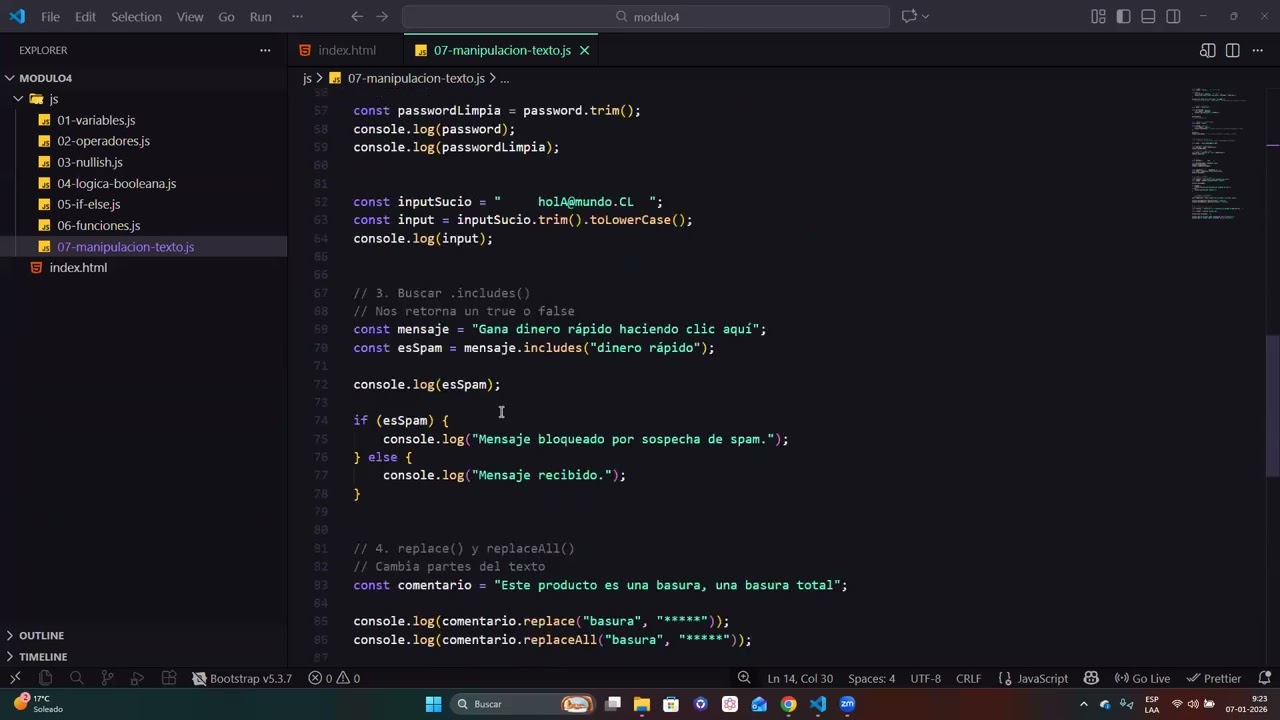Click the Copilot status icon
The width and height of the screenshot is (1280, 720).
click(x=1091, y=678)
